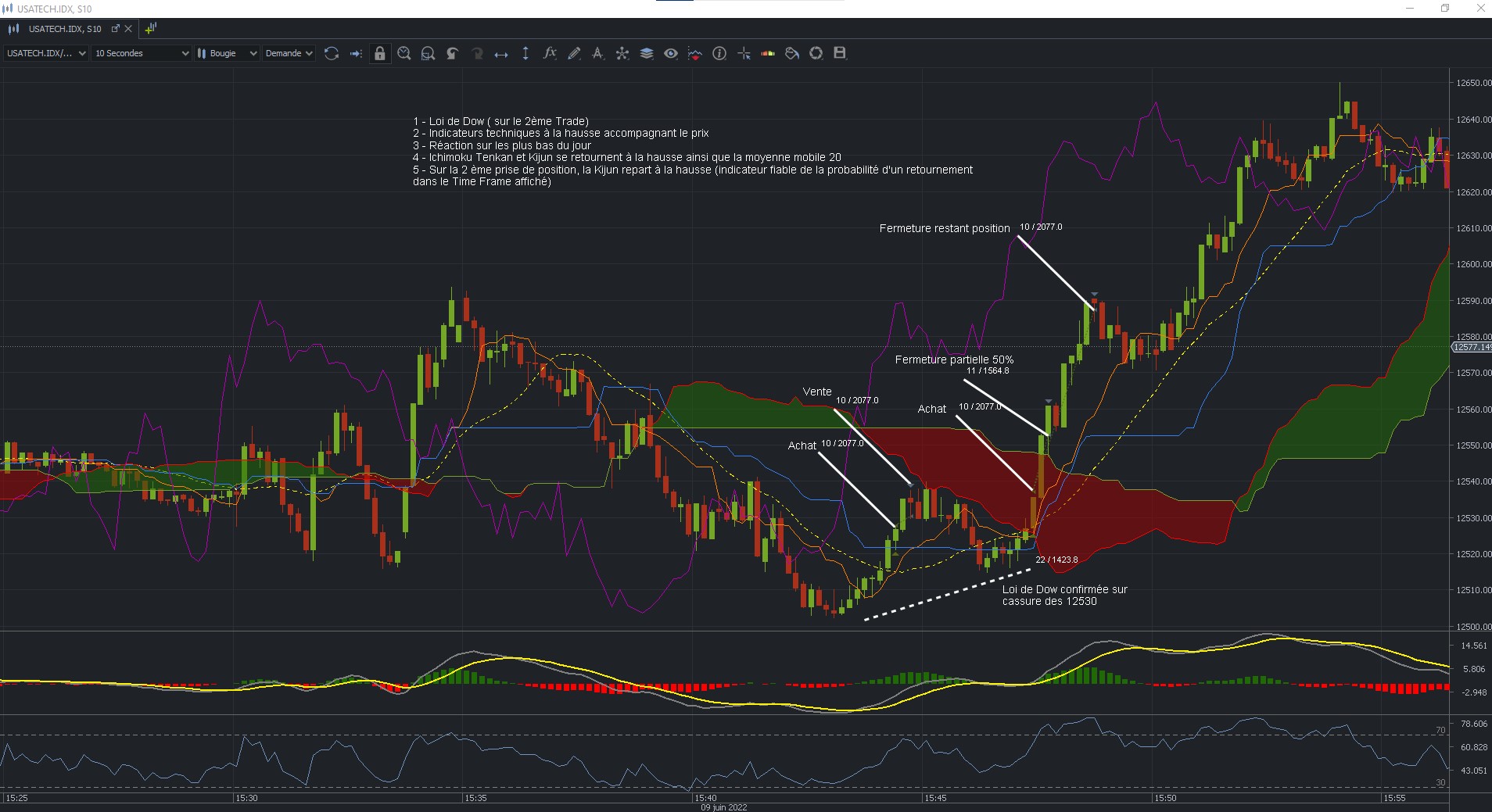This screenshot has height=812, width=1492.
Task: Close the USATECH.IDX, S10 tab
Action: coord(129,29)
